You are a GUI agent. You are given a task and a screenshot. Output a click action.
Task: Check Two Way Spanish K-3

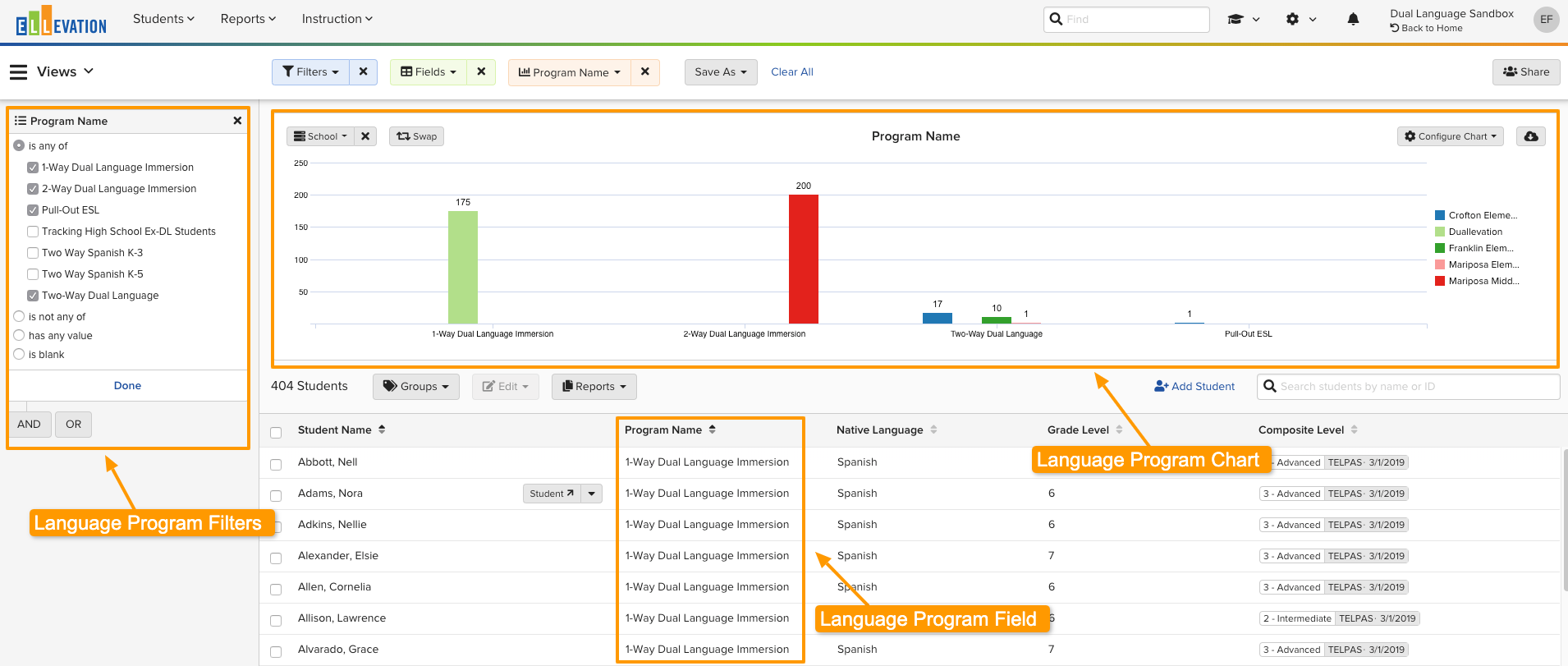pyautogui.click(x=33, y=253)
